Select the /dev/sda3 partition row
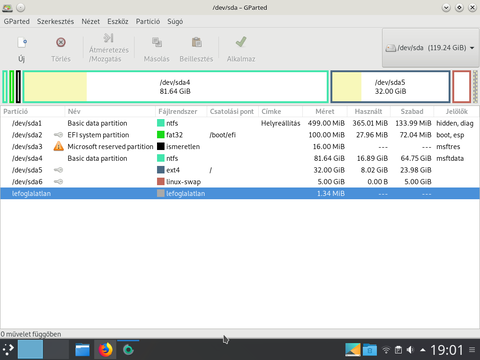This screenshot has height=360, width=480. click(240, 147)
